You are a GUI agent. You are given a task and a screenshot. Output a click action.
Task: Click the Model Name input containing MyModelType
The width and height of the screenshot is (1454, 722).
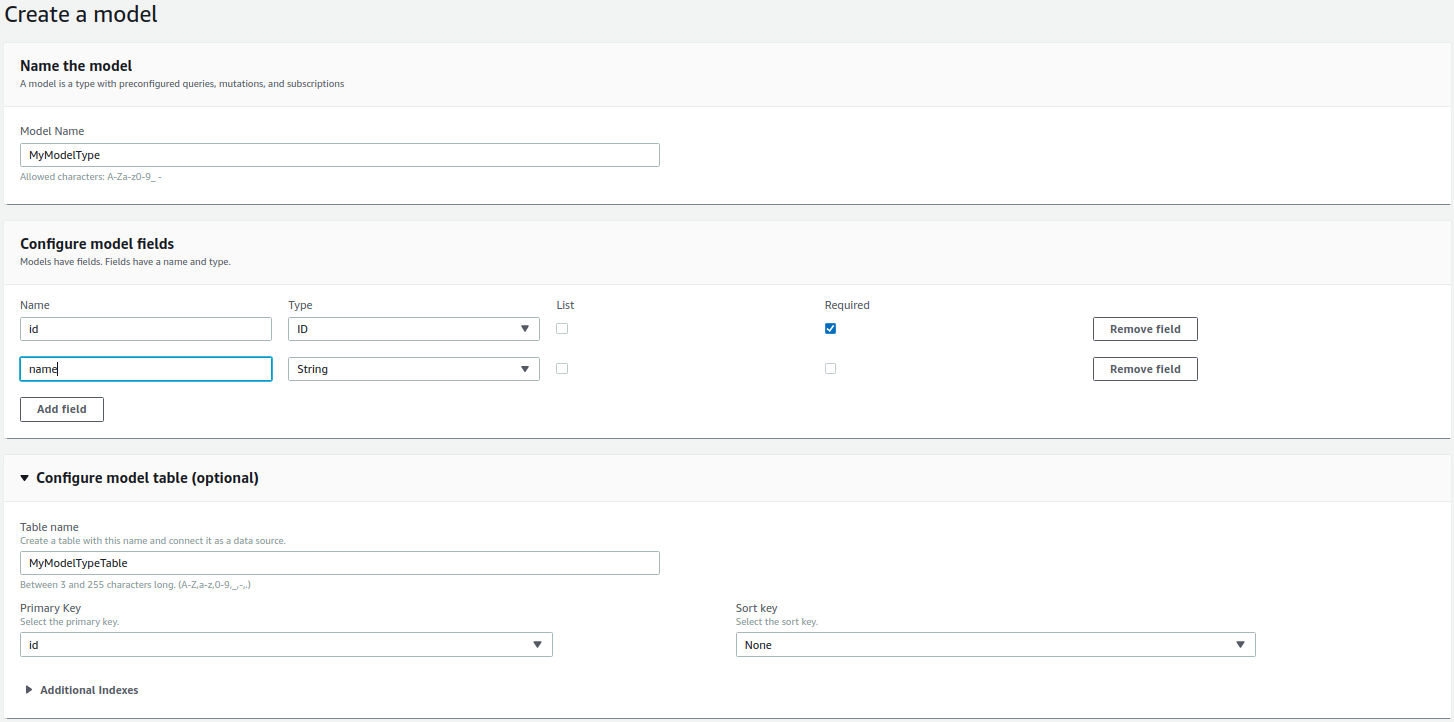(x=339, y=154)
